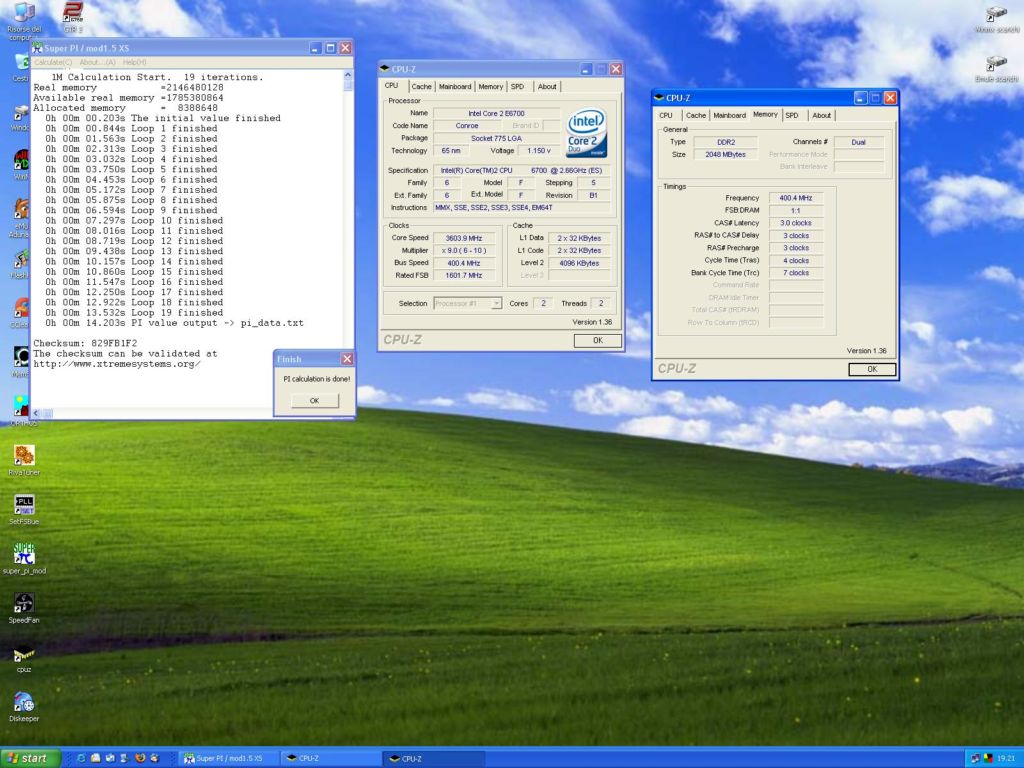The image size is (1024, 768).
Task: Click the Voltage value 1.150 v
Action: pyautogui.click(x=539, y=150)
